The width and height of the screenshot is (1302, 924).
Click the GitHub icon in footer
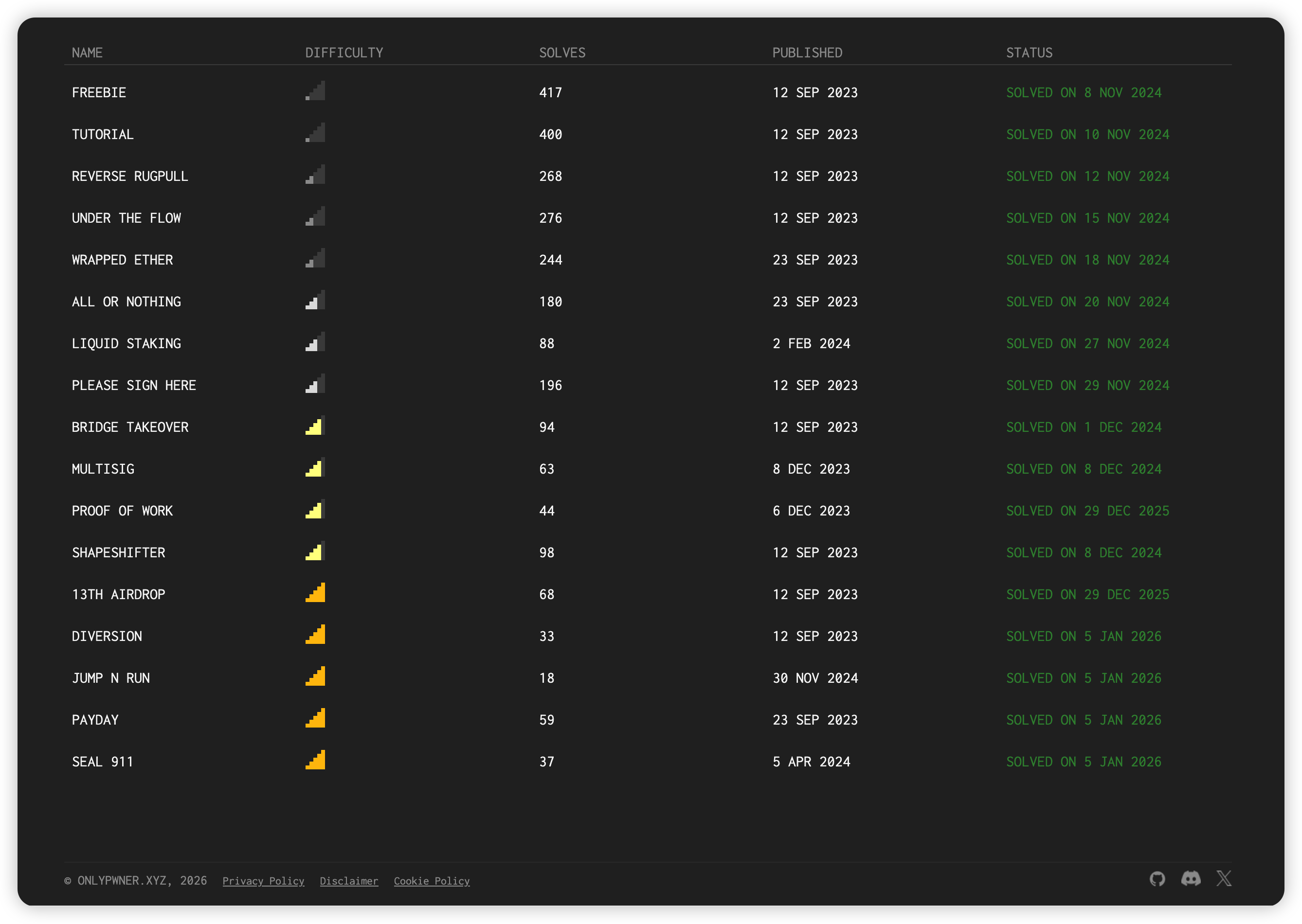coord(1157,879)
